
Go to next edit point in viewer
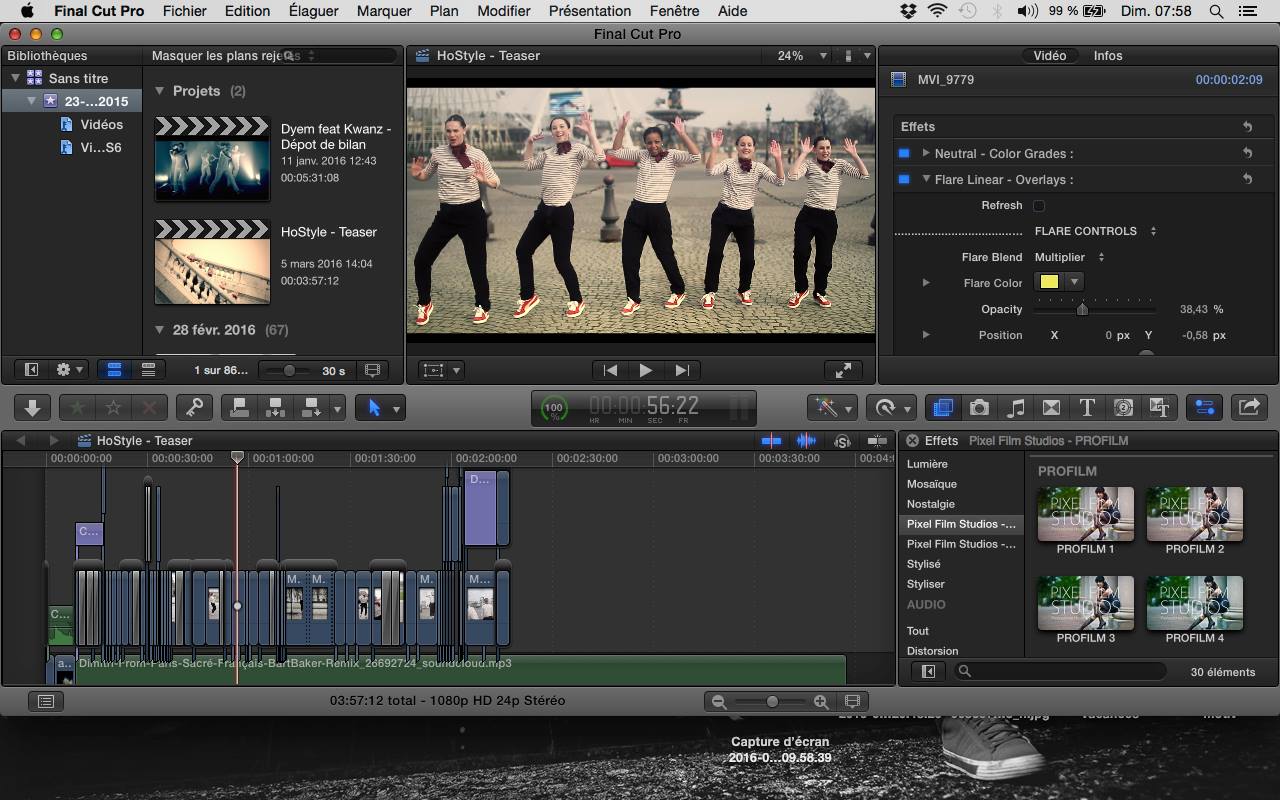[x=682, y=370]
